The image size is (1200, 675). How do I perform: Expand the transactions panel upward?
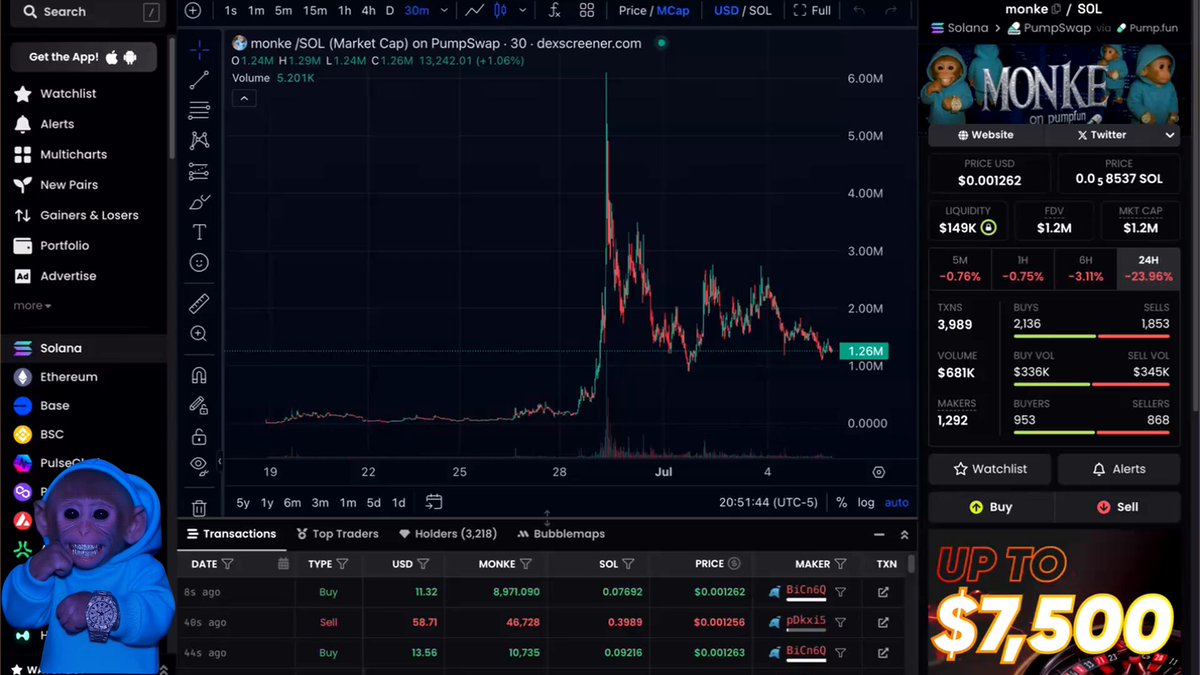tap(904, 535)
